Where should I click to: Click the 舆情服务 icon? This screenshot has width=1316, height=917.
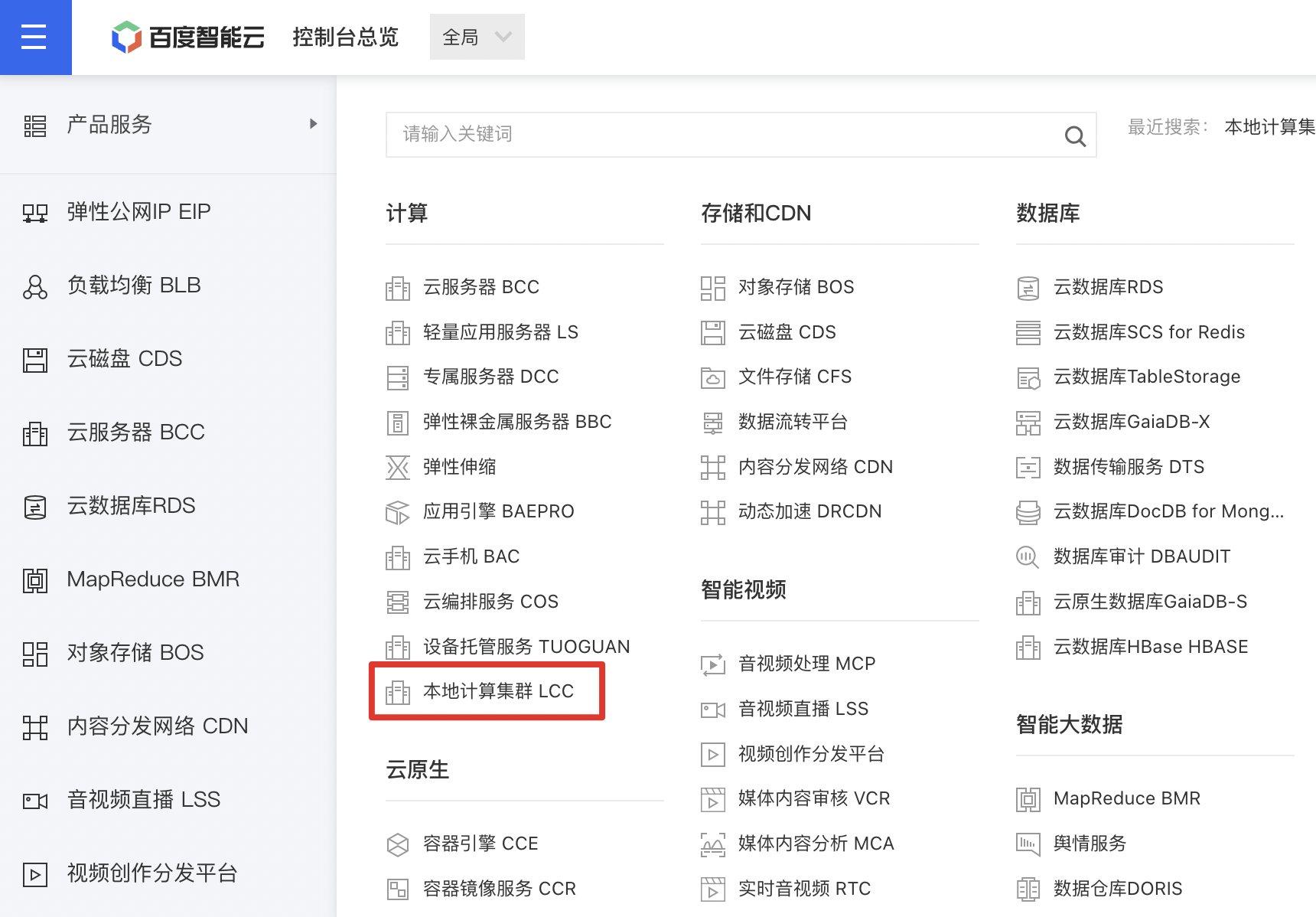(x=1028, y=844)
